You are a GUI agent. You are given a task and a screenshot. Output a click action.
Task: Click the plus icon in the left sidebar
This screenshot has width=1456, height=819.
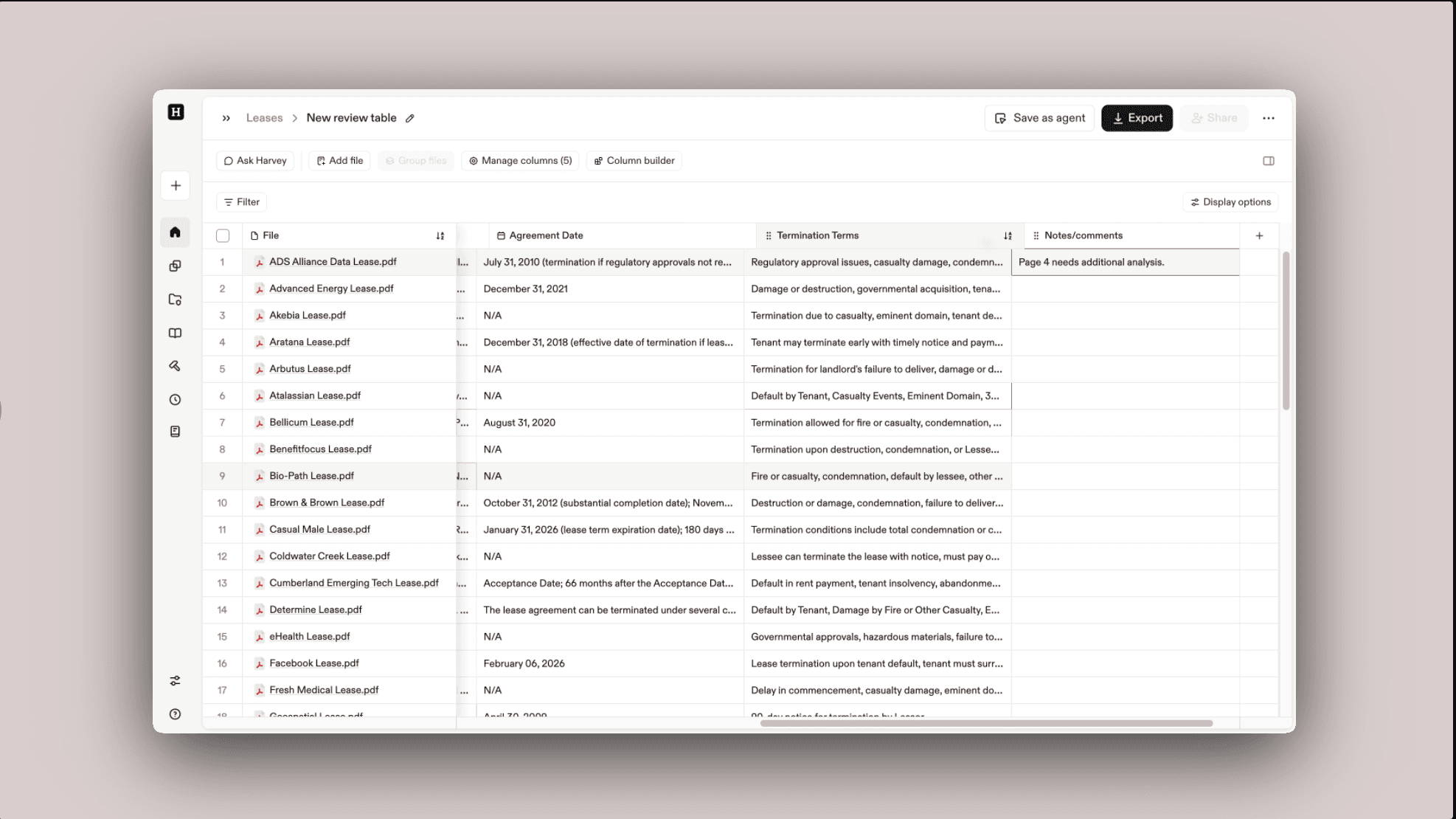(176, 186)
